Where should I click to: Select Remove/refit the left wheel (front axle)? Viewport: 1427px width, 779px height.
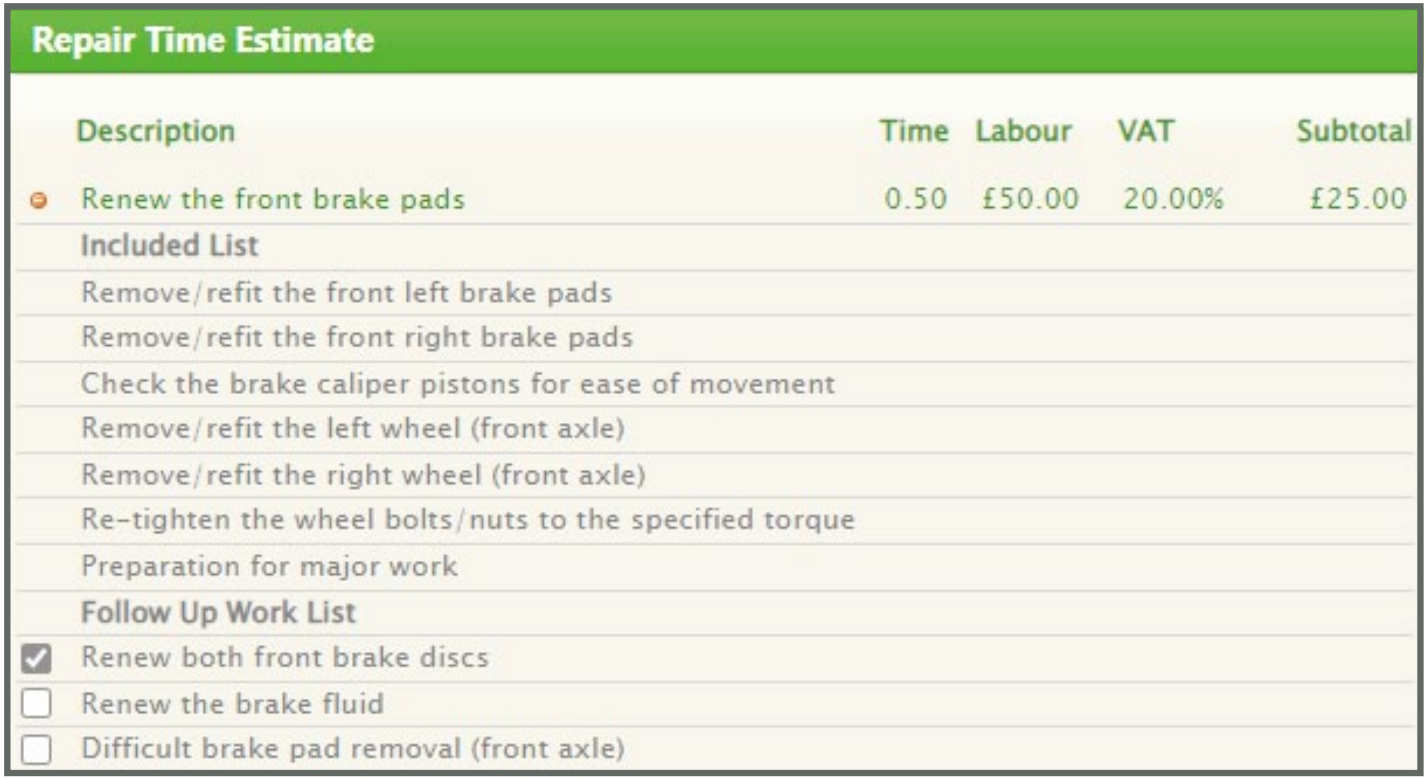point(353,429)
